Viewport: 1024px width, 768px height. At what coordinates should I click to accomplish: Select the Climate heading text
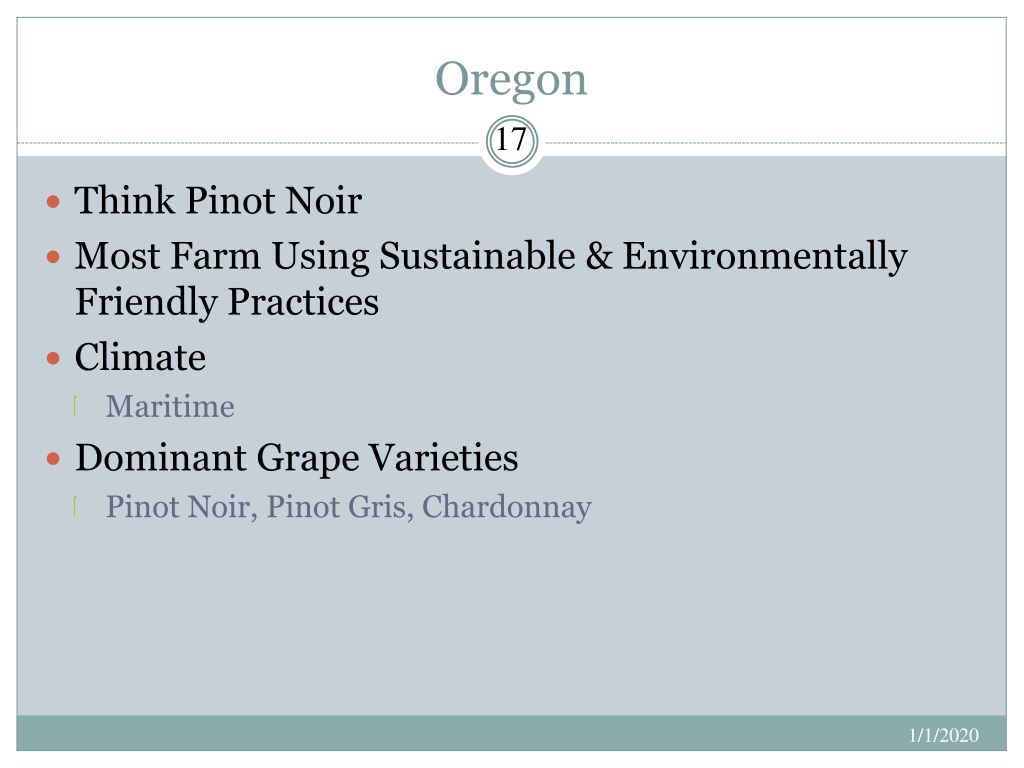140,357
